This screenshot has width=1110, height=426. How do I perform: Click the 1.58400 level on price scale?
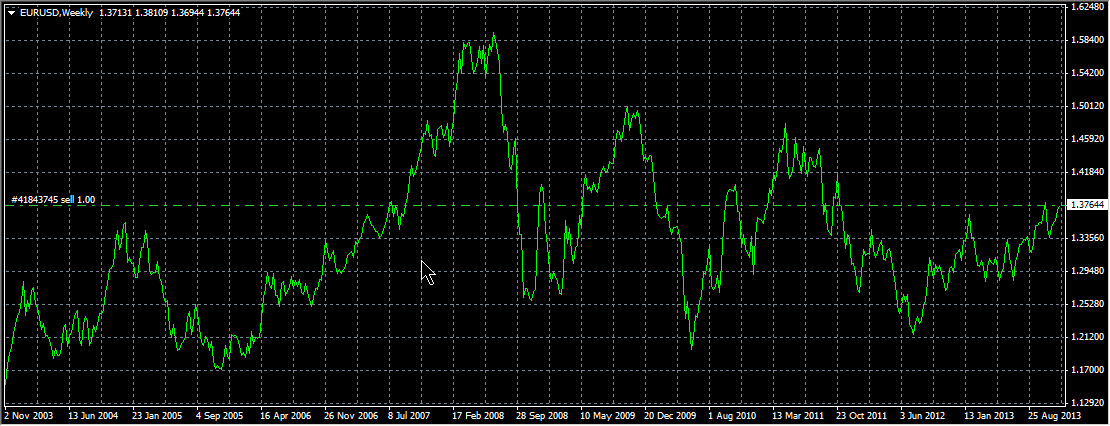1085,40
